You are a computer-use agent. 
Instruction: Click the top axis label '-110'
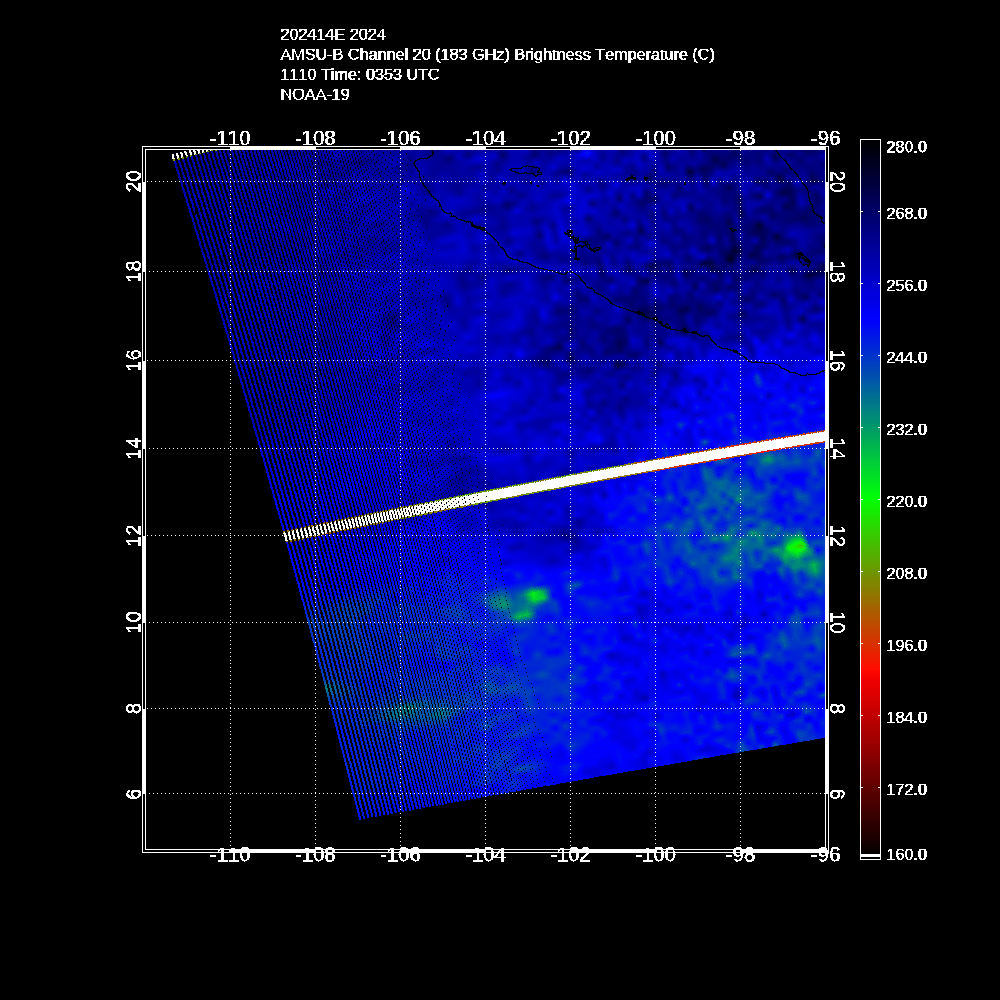tap(230, 138)
